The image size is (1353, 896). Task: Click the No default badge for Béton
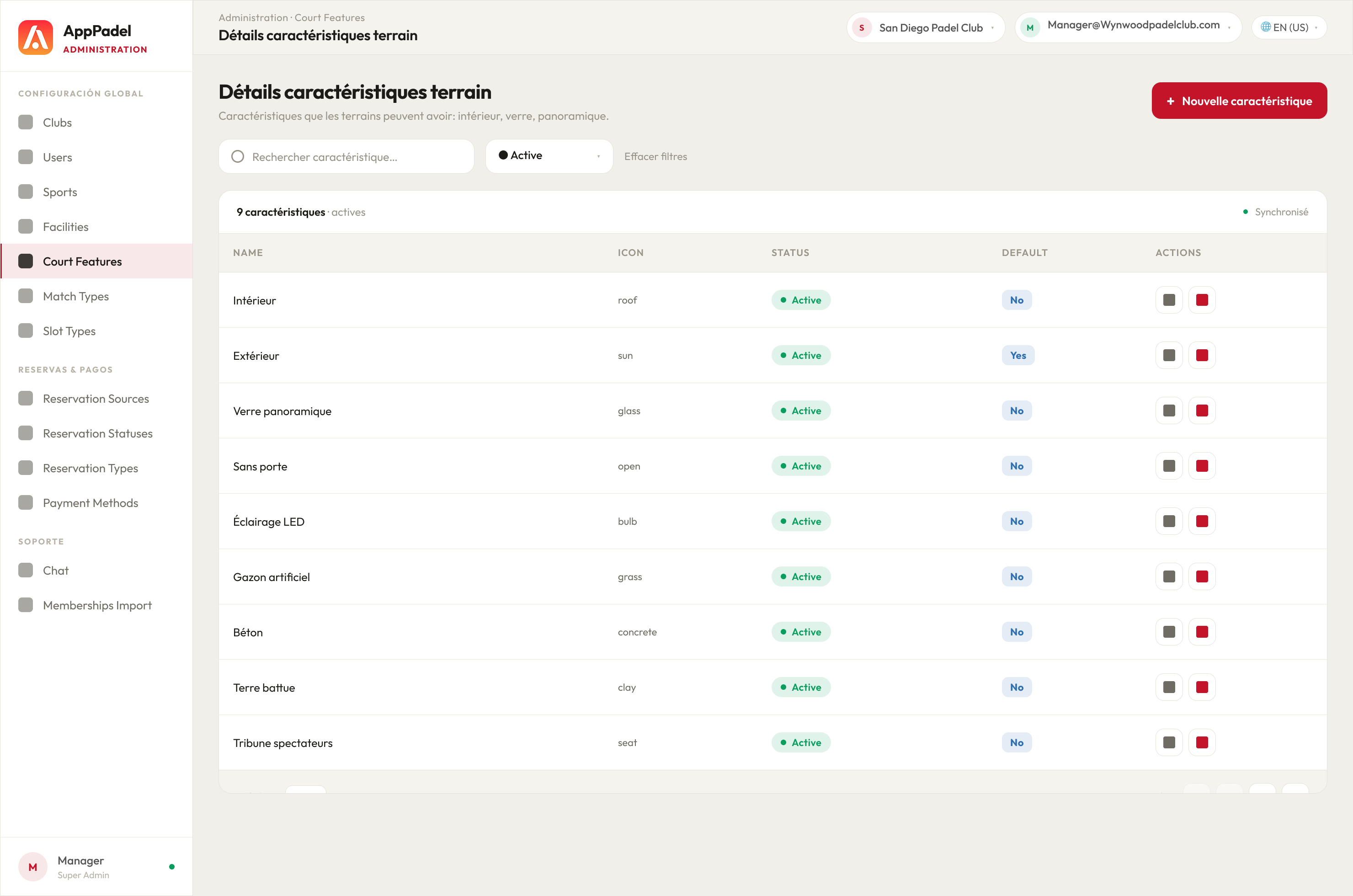click(1017, 632)
